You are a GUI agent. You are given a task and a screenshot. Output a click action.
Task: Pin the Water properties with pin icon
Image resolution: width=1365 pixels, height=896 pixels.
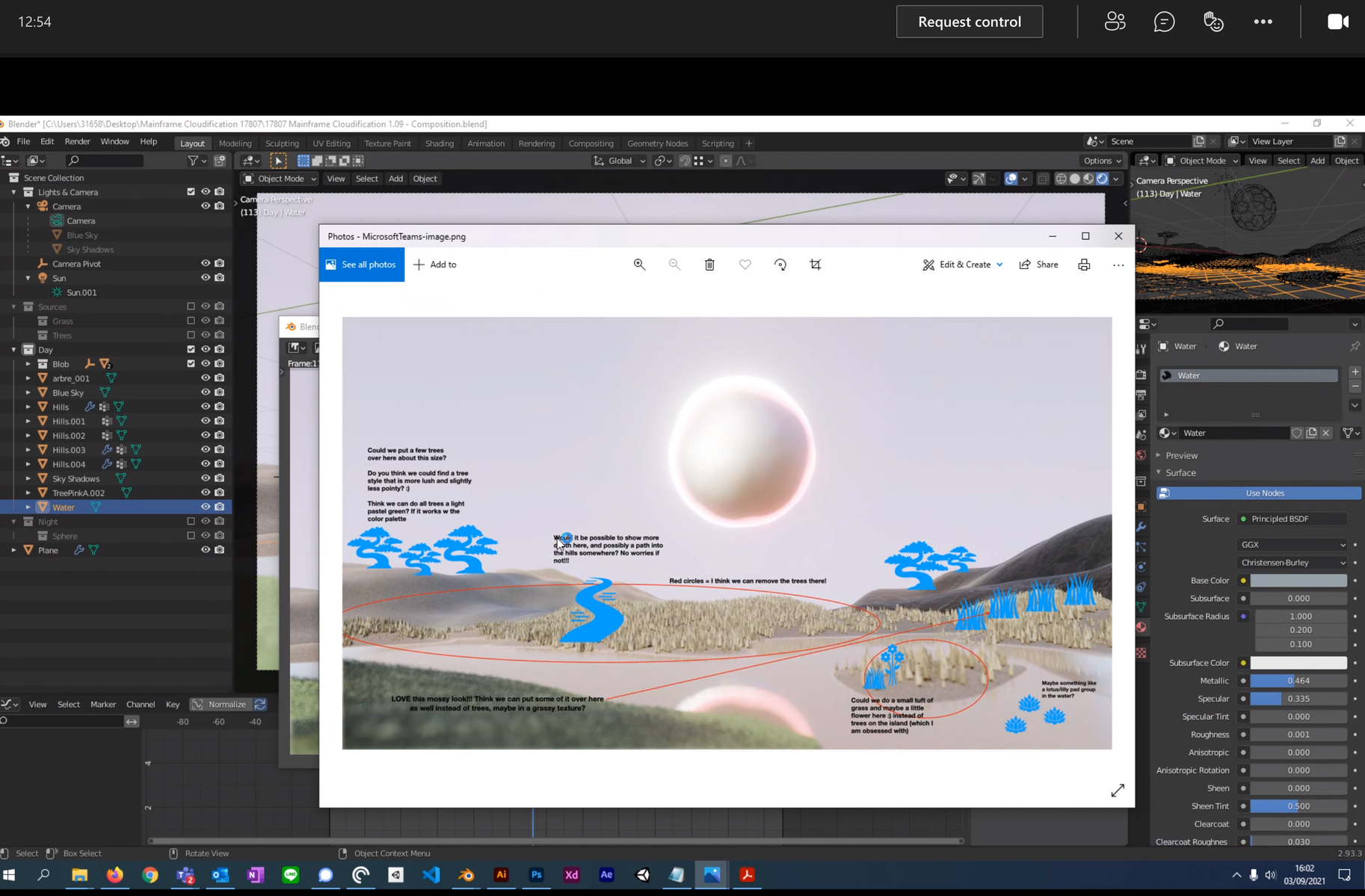[1355, 346]
